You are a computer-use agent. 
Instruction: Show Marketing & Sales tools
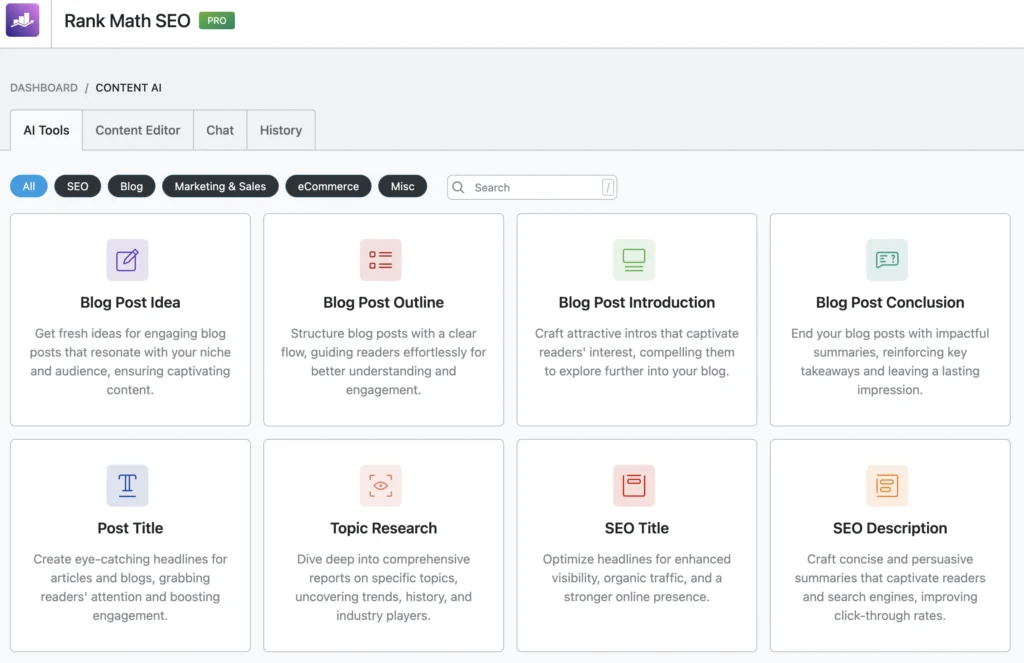click(x=220, y=186)
